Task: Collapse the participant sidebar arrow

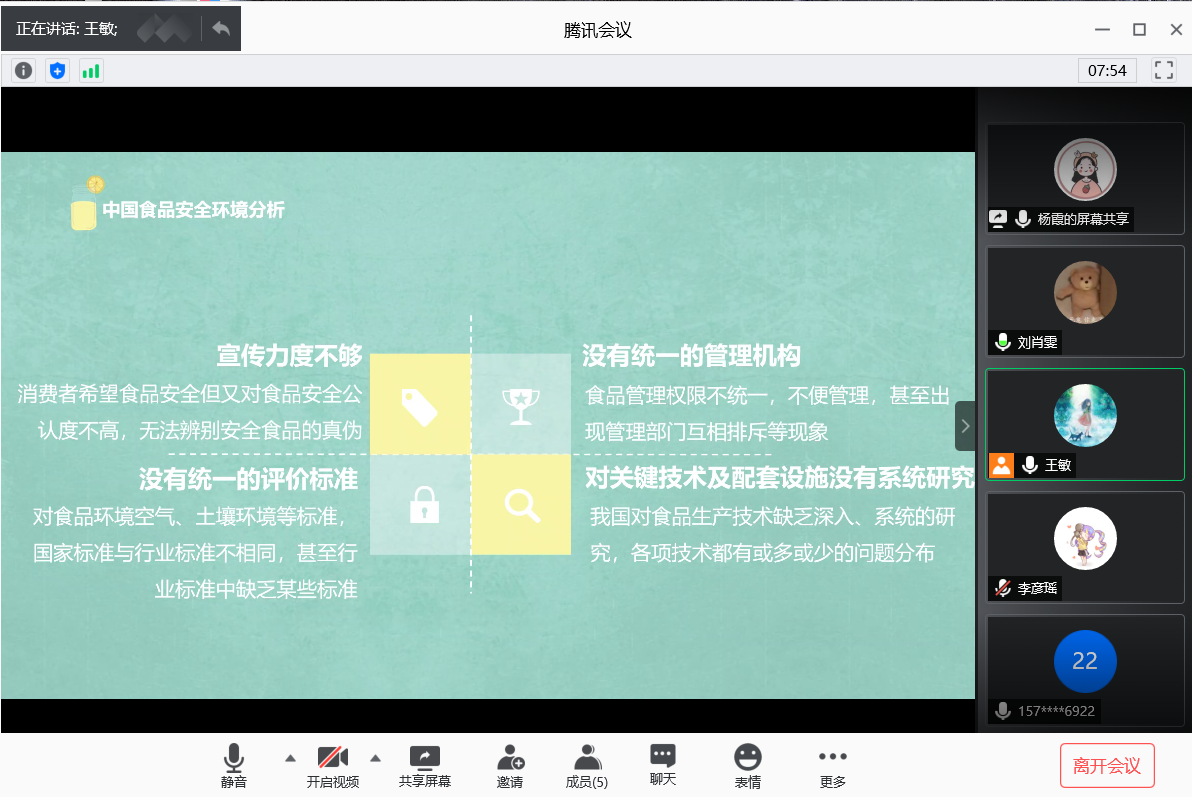Action: (x=965, y=425)
